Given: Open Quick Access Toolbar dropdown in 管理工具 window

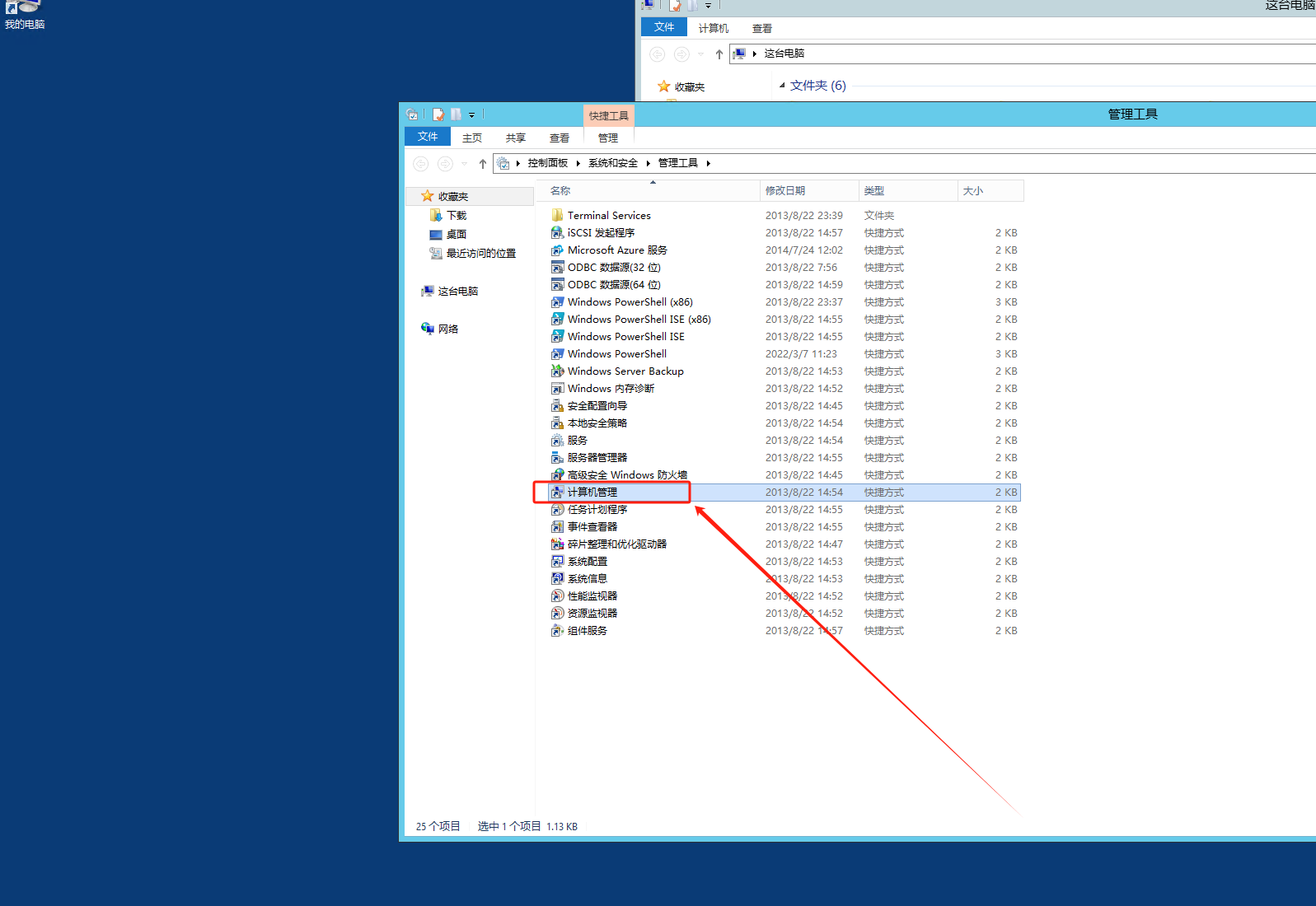Looking at the screenshot, I should click(x=471, y=115).
